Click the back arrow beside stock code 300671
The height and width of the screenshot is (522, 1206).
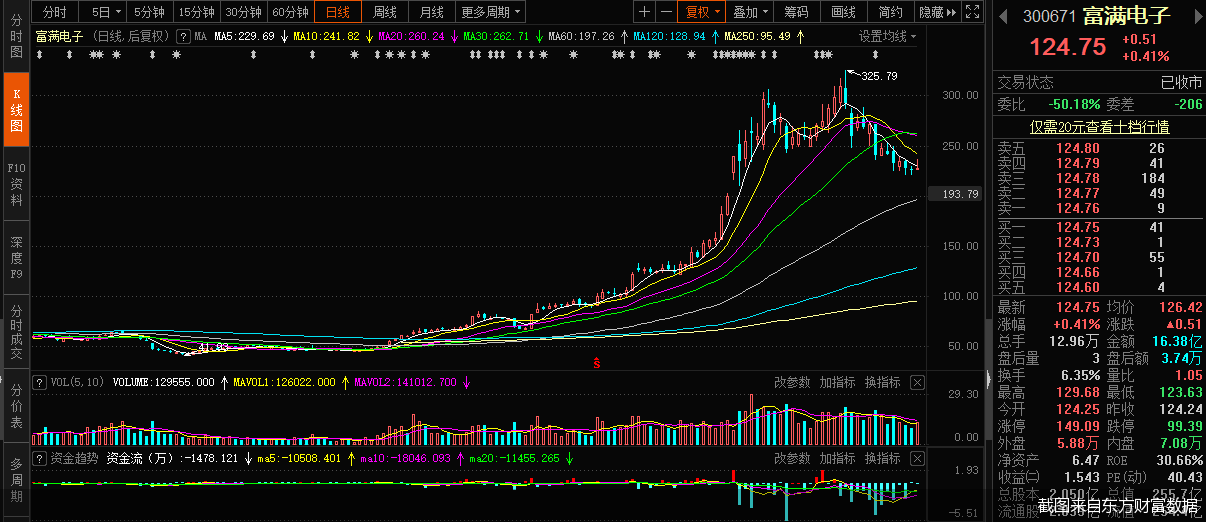click(1003, 15)
